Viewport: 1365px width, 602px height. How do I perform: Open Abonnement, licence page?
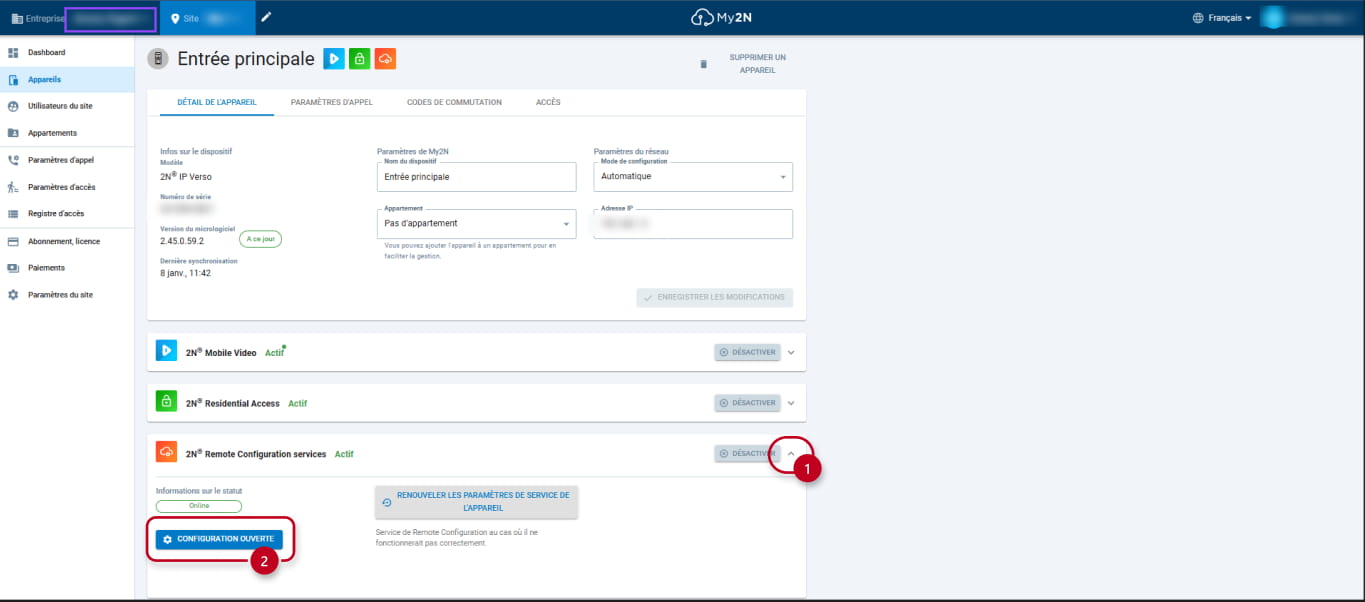(67, 241)
